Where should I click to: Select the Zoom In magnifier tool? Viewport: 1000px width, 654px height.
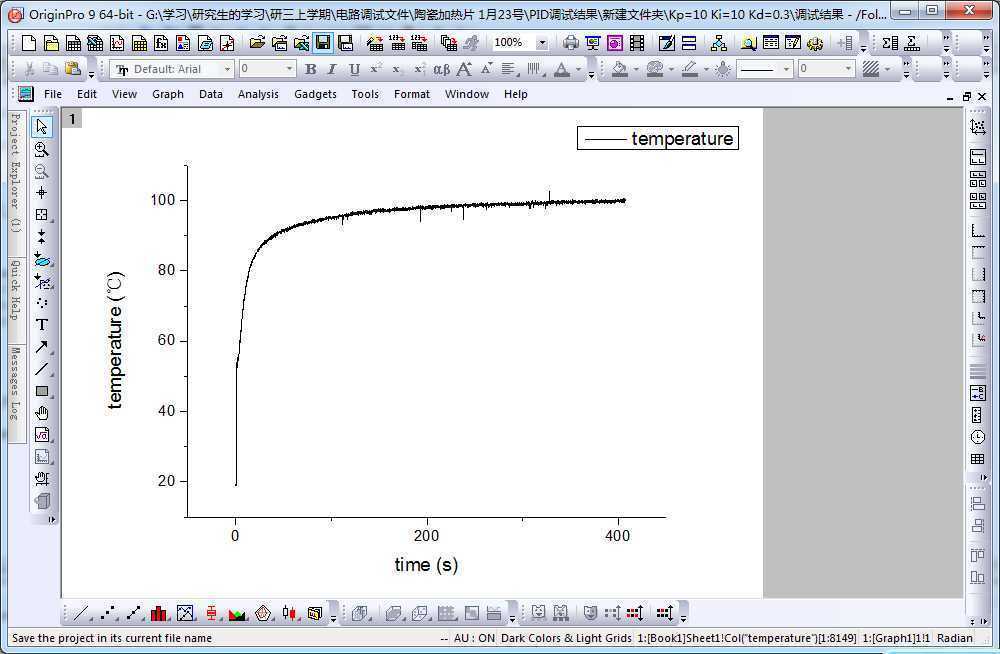[x=41, y=149]
